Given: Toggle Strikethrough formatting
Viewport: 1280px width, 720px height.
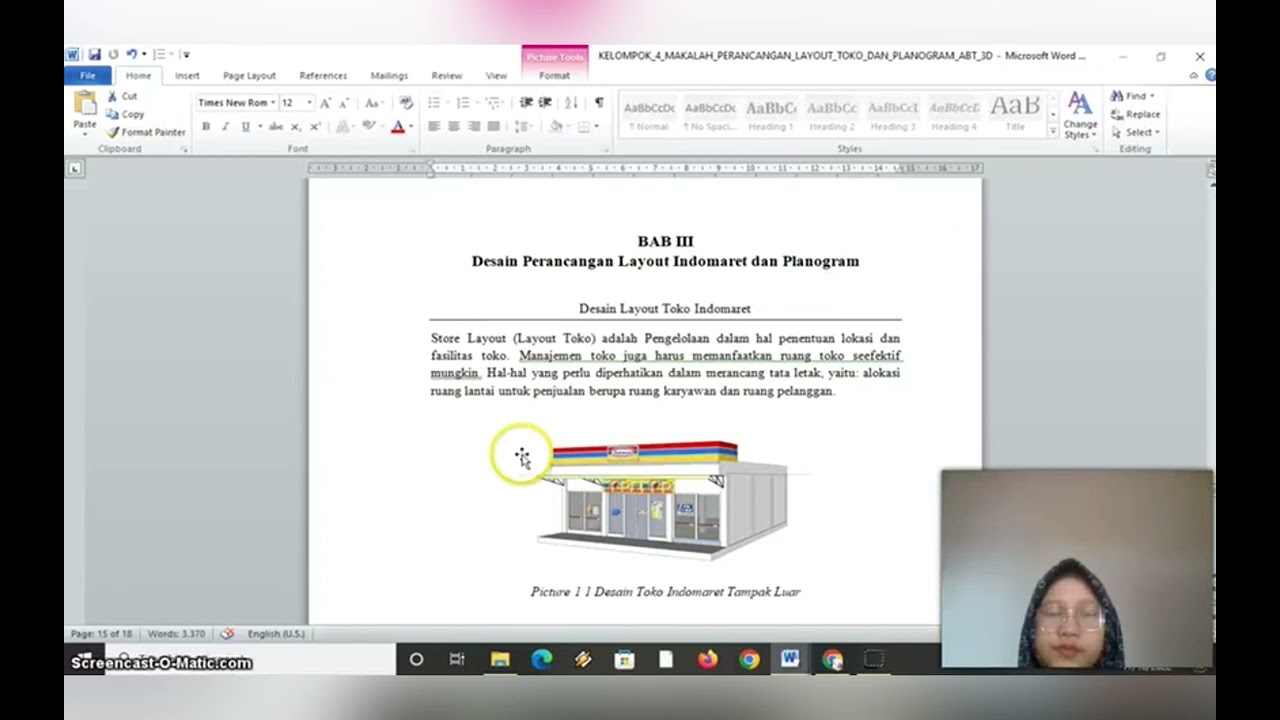Looking at the screenshot, I should point(275,127).
